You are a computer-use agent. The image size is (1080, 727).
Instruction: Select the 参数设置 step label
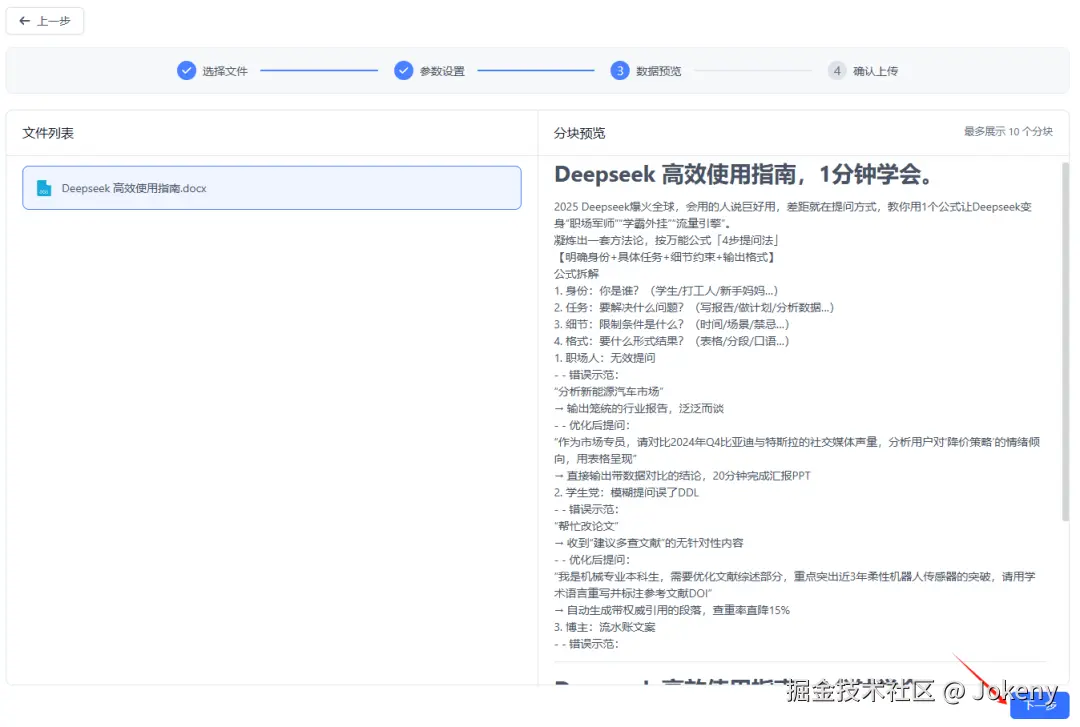(x=442, y=71)
